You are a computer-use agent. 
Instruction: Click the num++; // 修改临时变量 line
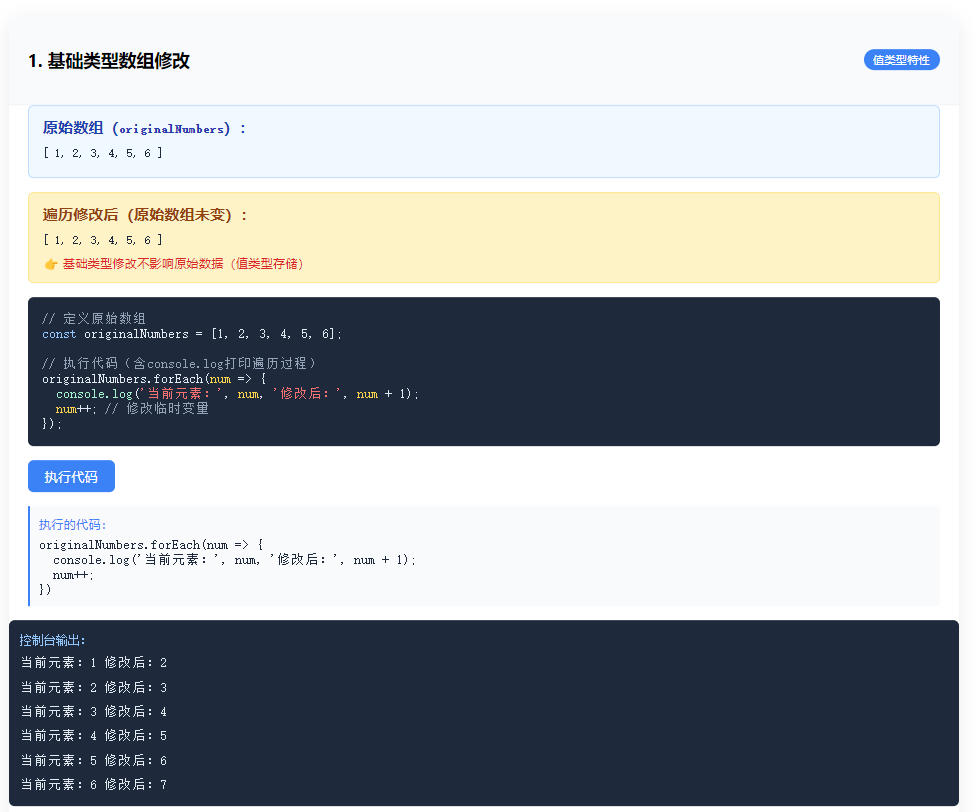(x=132, y=409)
